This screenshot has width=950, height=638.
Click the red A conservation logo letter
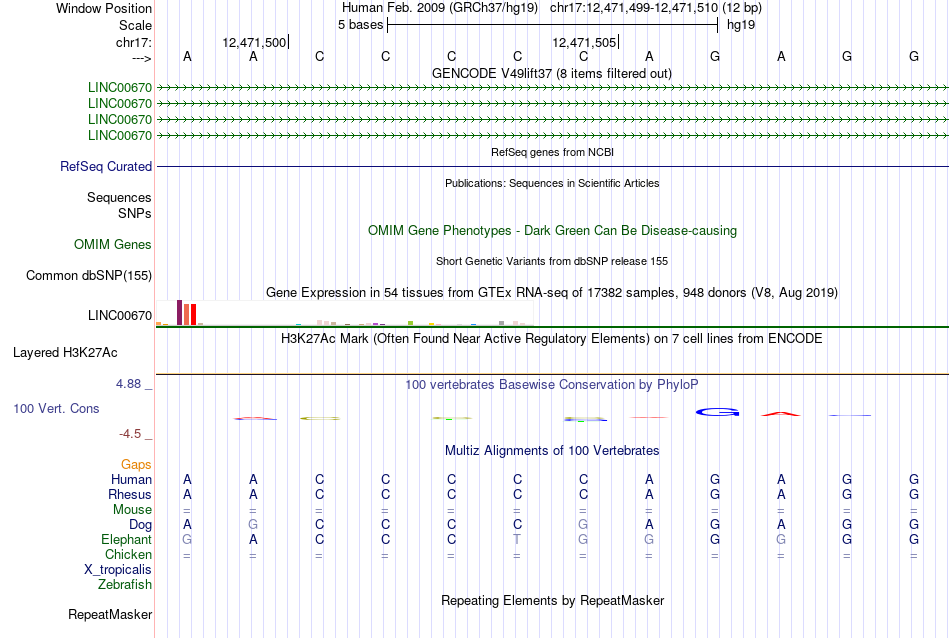(780, 414)
